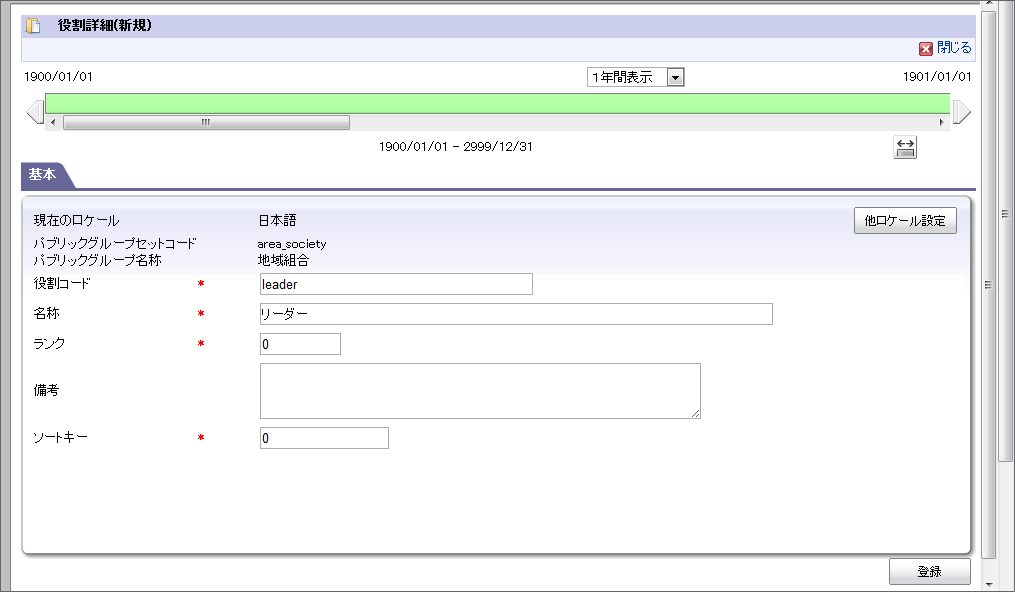Image resolution: width=1015 pixels, height=592 pixels.
Task: Click the green term bar on timeline
Action: point(497,104)
